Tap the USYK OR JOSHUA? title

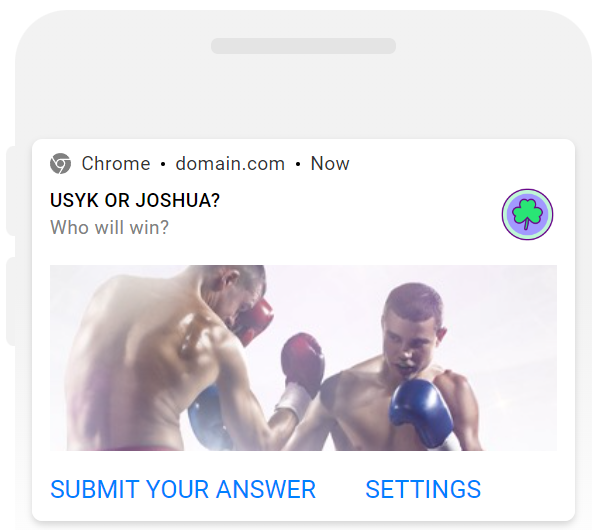[x=135, y=200]
